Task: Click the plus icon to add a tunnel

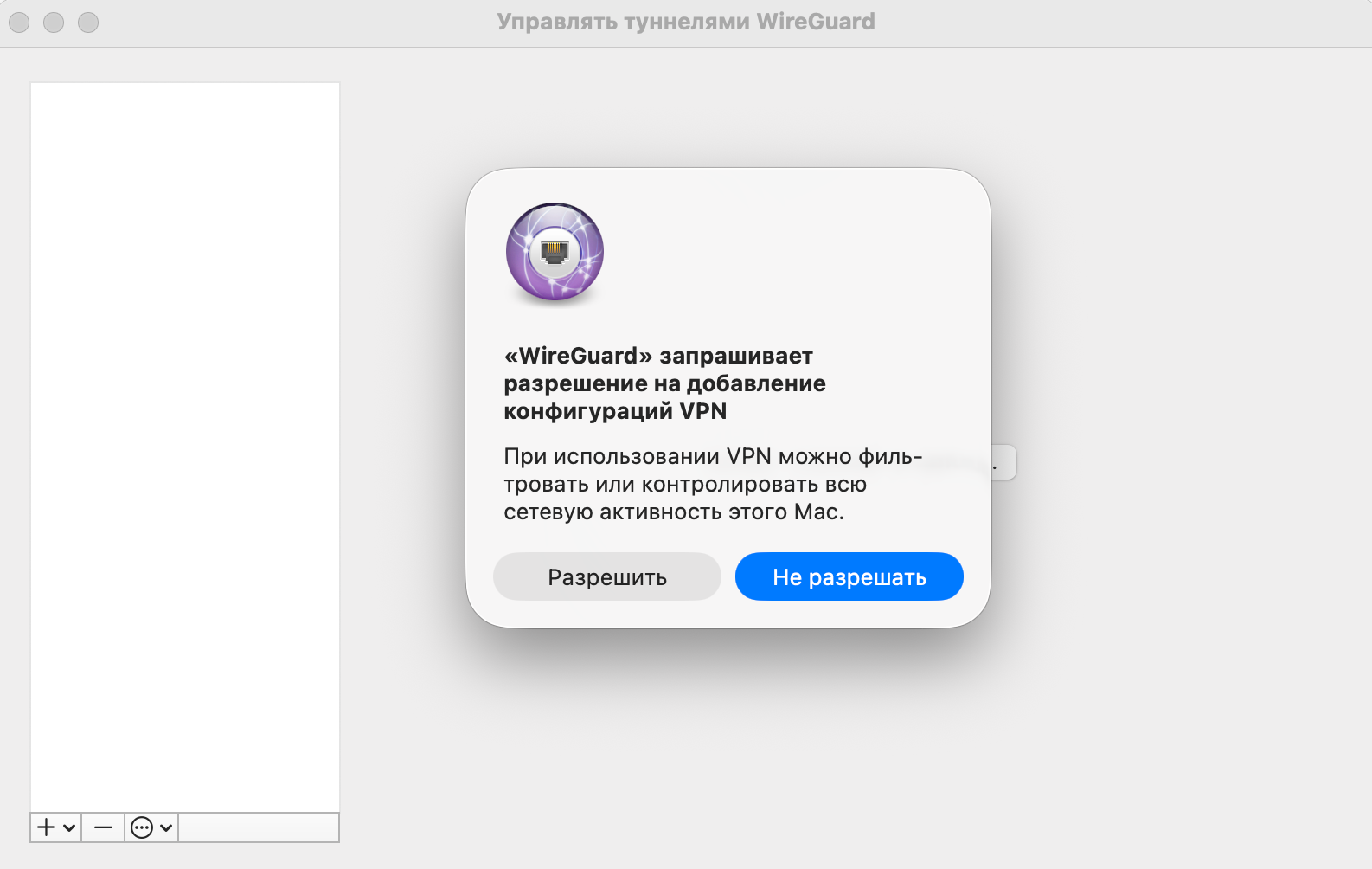Action: (x=47, y=827)
